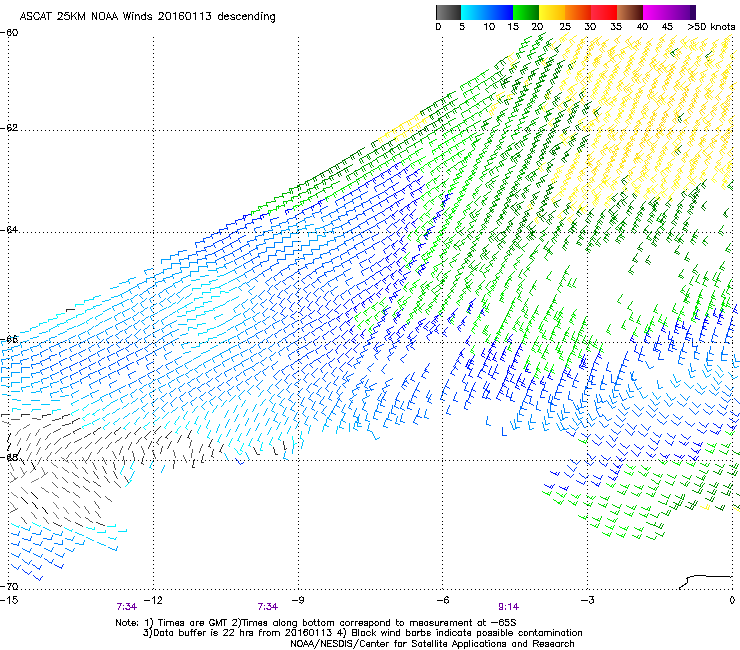Click the gray 0-5 knots legend swatch
Screen dimensions: 740x650
(448, 12)
